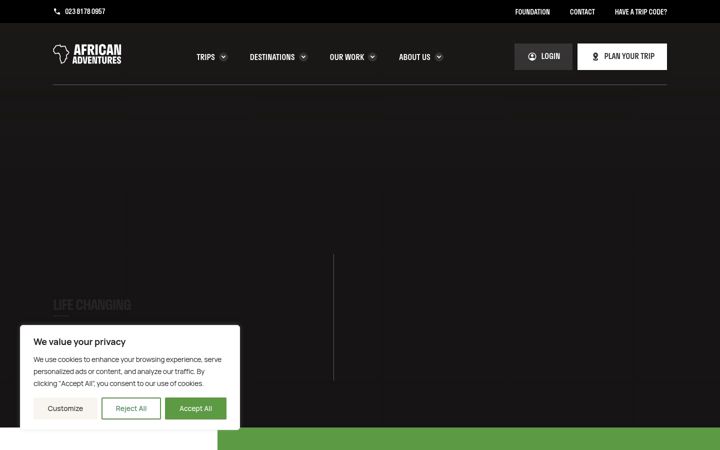Screen dimensions: 720x450
Task: Click the map pin icon in Plan Your Trip
Action: tap(595, 56)
